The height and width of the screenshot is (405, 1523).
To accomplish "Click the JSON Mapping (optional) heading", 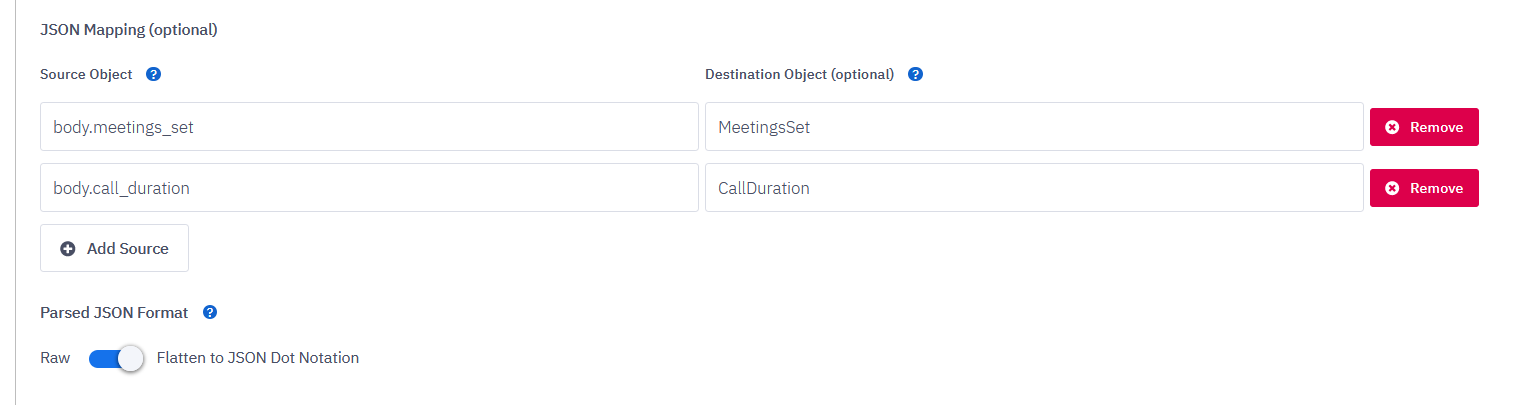I will (129, 30).
